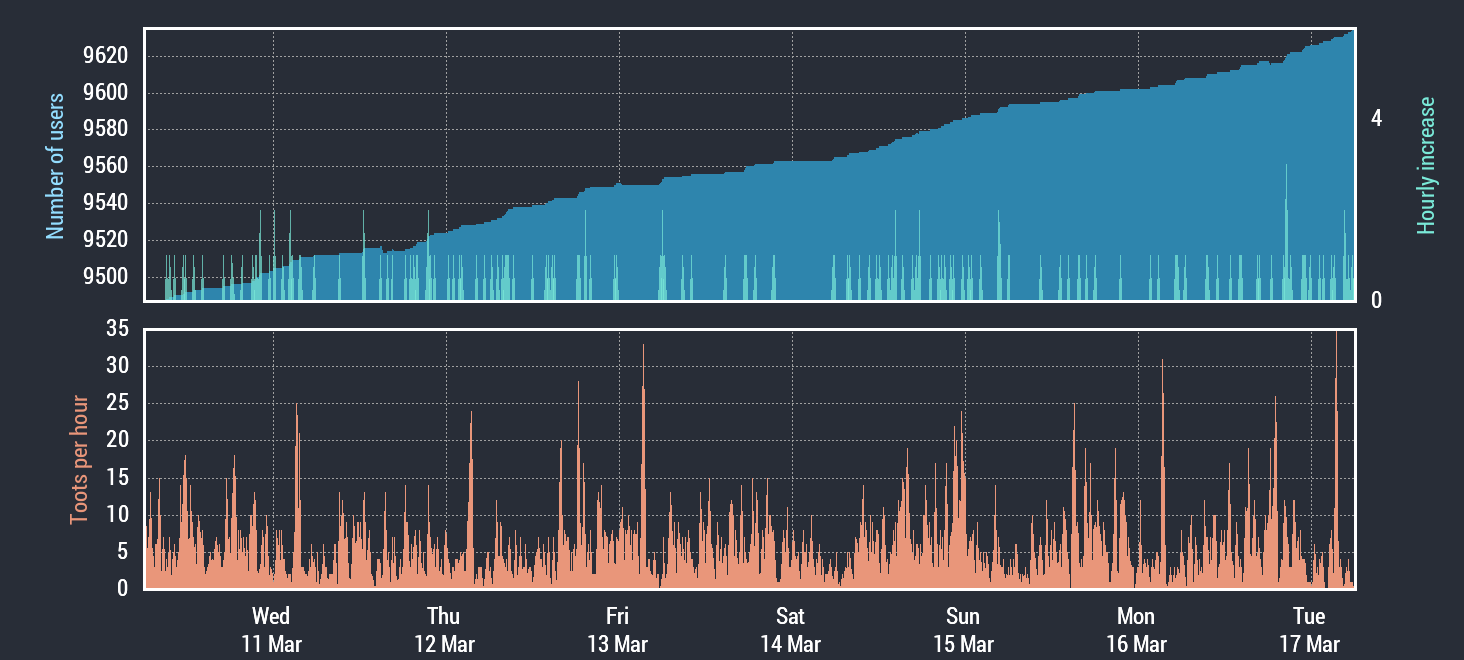
Task: Click the 9560 tick on users axis
Action: [105, 166]
